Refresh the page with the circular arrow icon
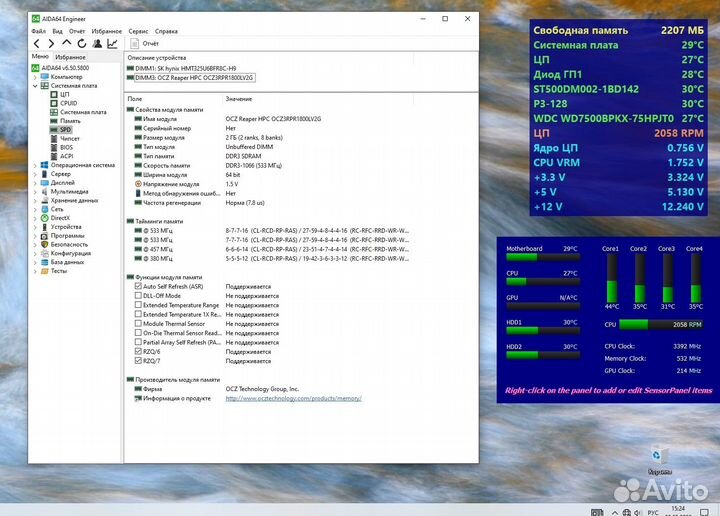720x516 pixels. click(x=82, y=44)
